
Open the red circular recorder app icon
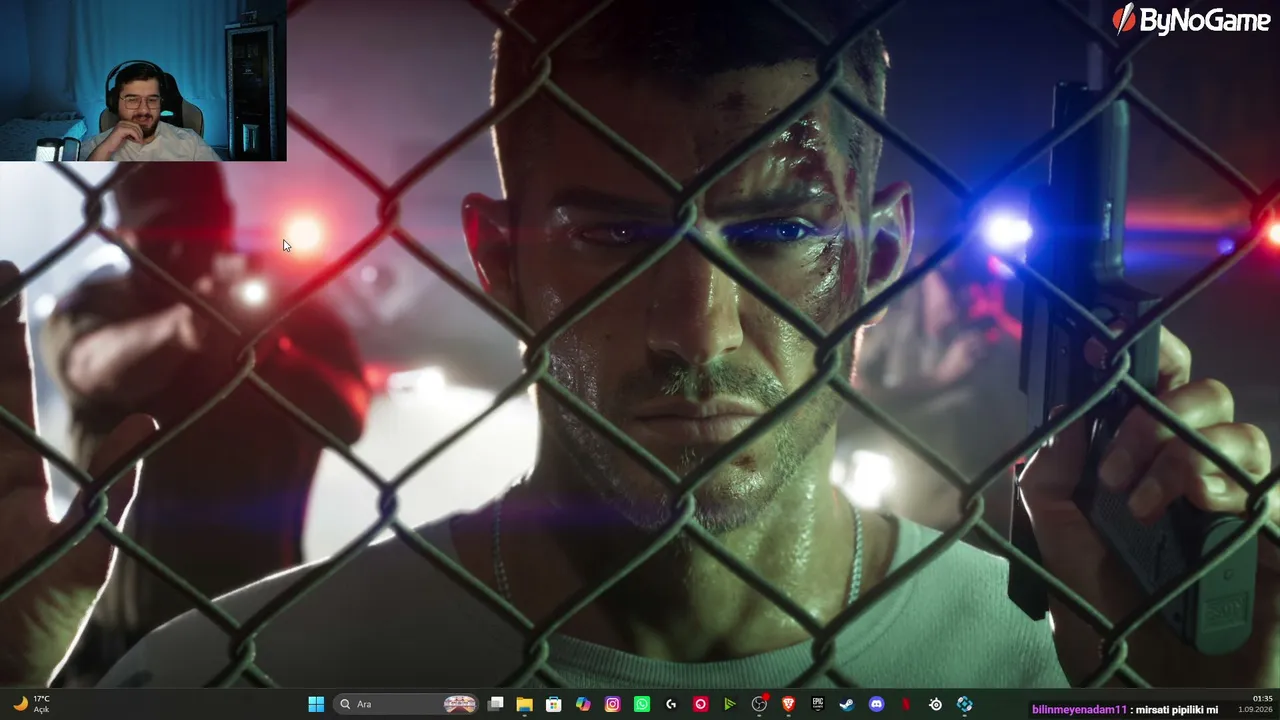point(700,704)
